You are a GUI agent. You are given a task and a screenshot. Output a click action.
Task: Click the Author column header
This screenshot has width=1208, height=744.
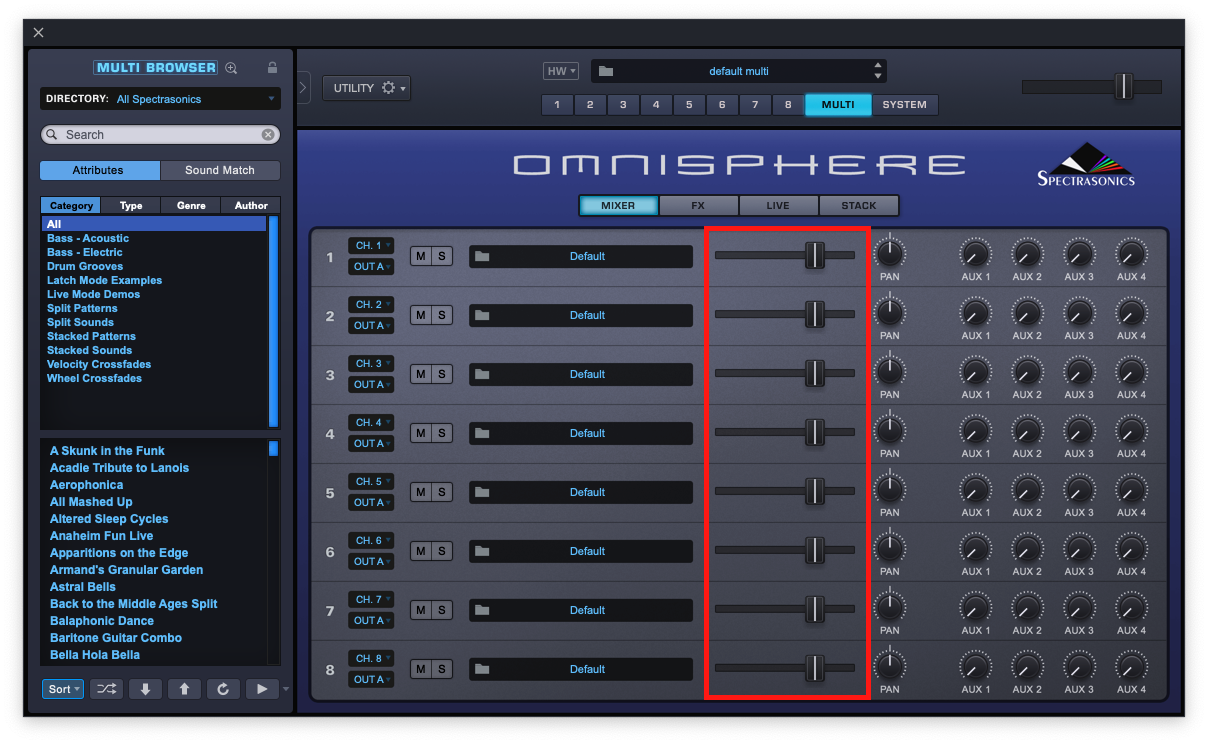coord(251,205)
